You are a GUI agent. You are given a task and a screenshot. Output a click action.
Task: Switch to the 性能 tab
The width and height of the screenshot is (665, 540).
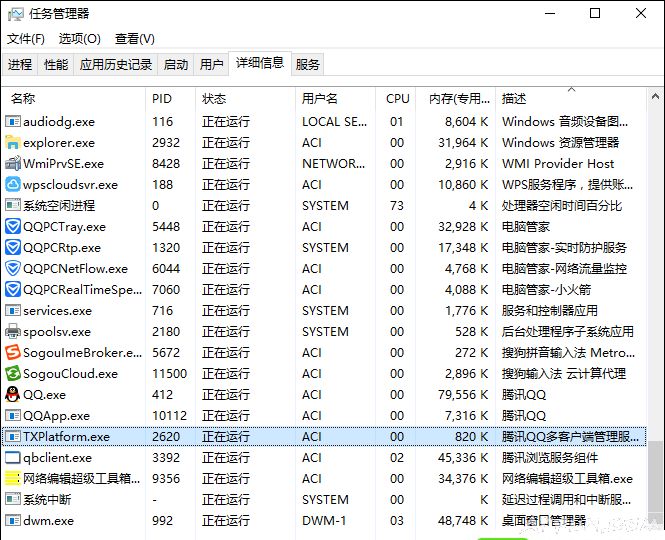[x=56, y=64]
